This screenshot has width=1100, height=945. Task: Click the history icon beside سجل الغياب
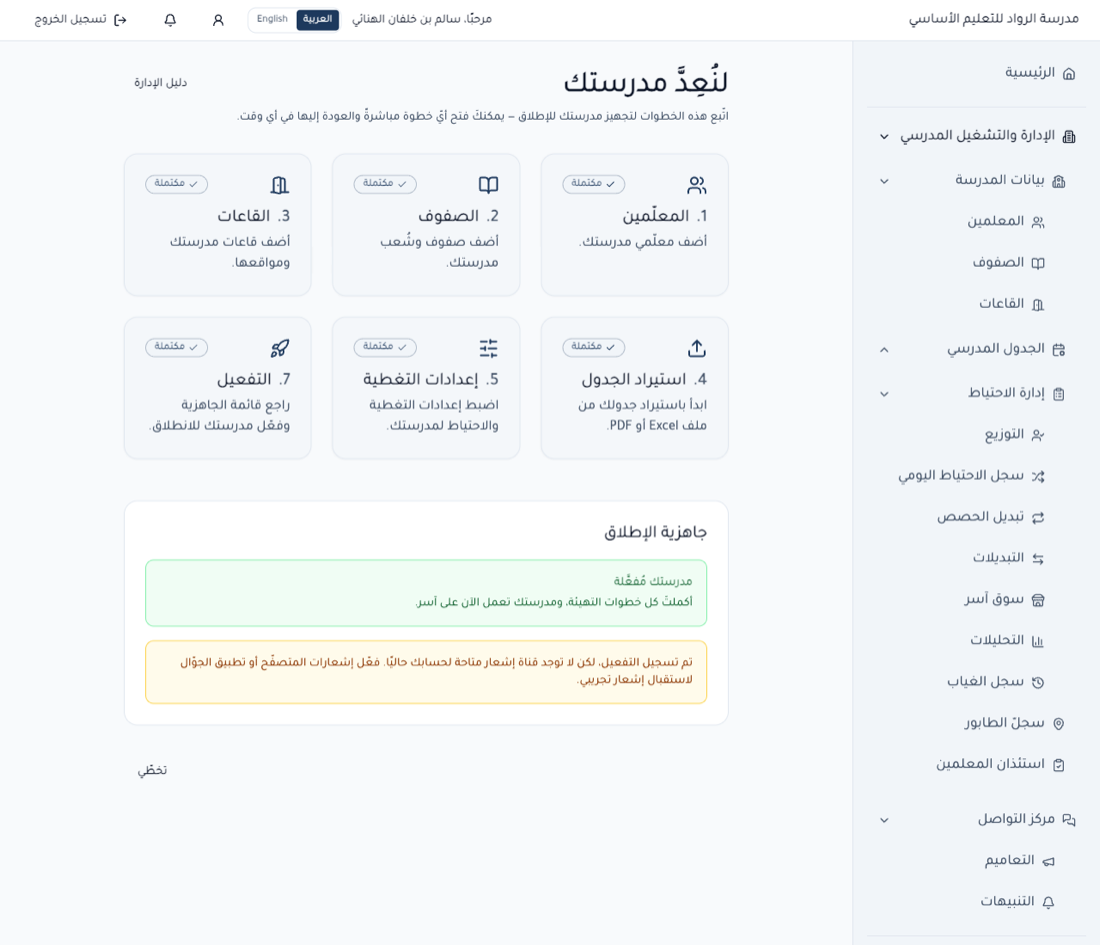1038,682
